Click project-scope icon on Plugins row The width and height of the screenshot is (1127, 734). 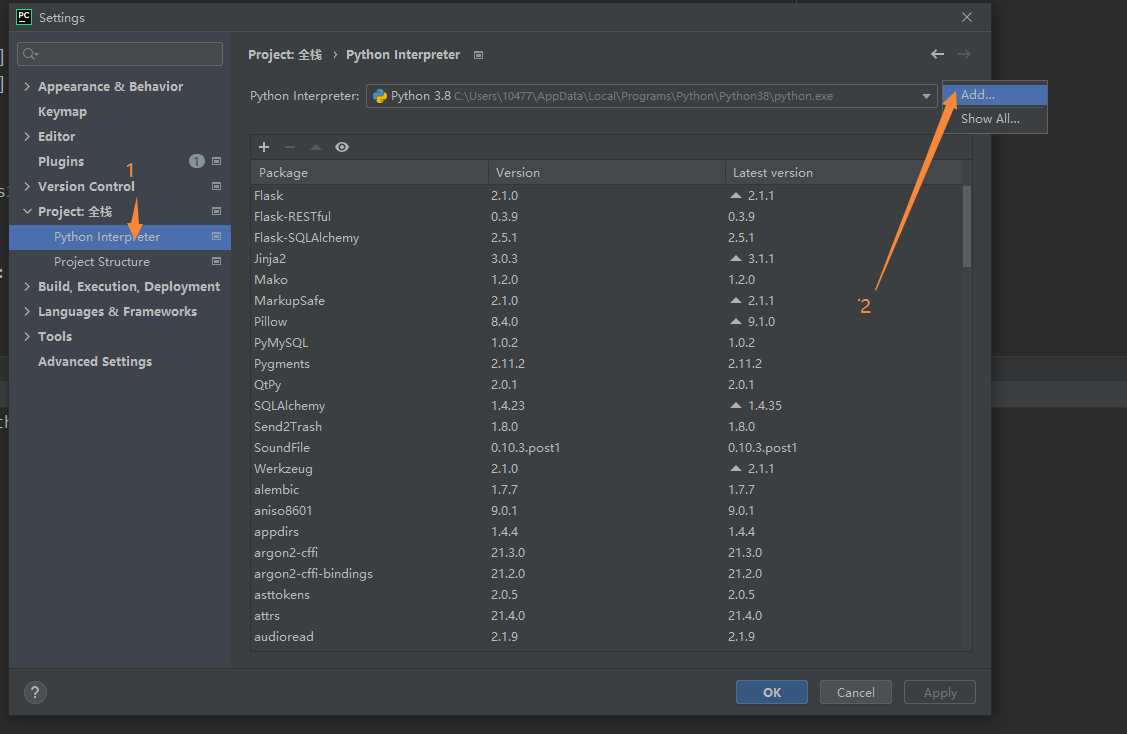click(x=216, y=161)
